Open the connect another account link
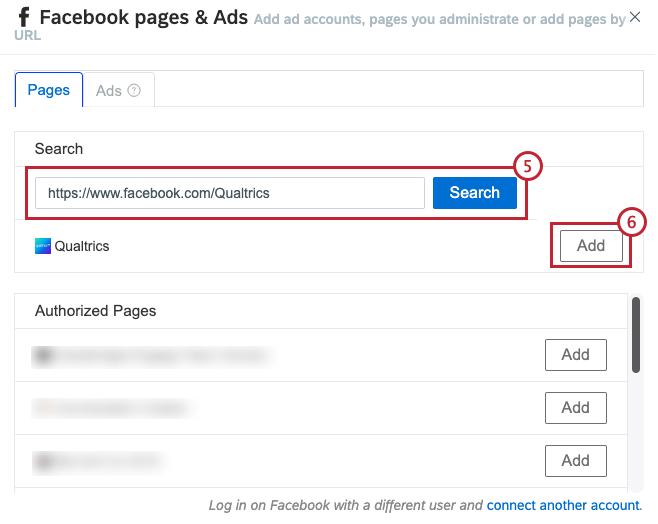Screen dimensions: 658x524 pyautogui.click(x=563, y=505)
